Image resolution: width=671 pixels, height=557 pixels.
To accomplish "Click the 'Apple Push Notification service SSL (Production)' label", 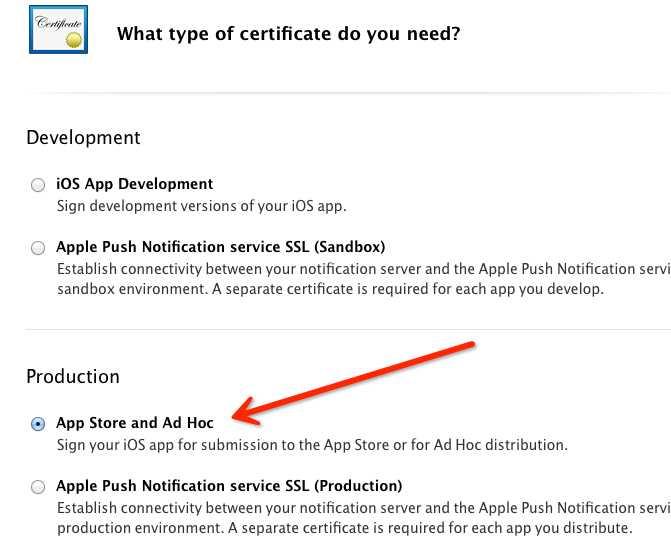I will pyautogui.click(x=229, y=486).
